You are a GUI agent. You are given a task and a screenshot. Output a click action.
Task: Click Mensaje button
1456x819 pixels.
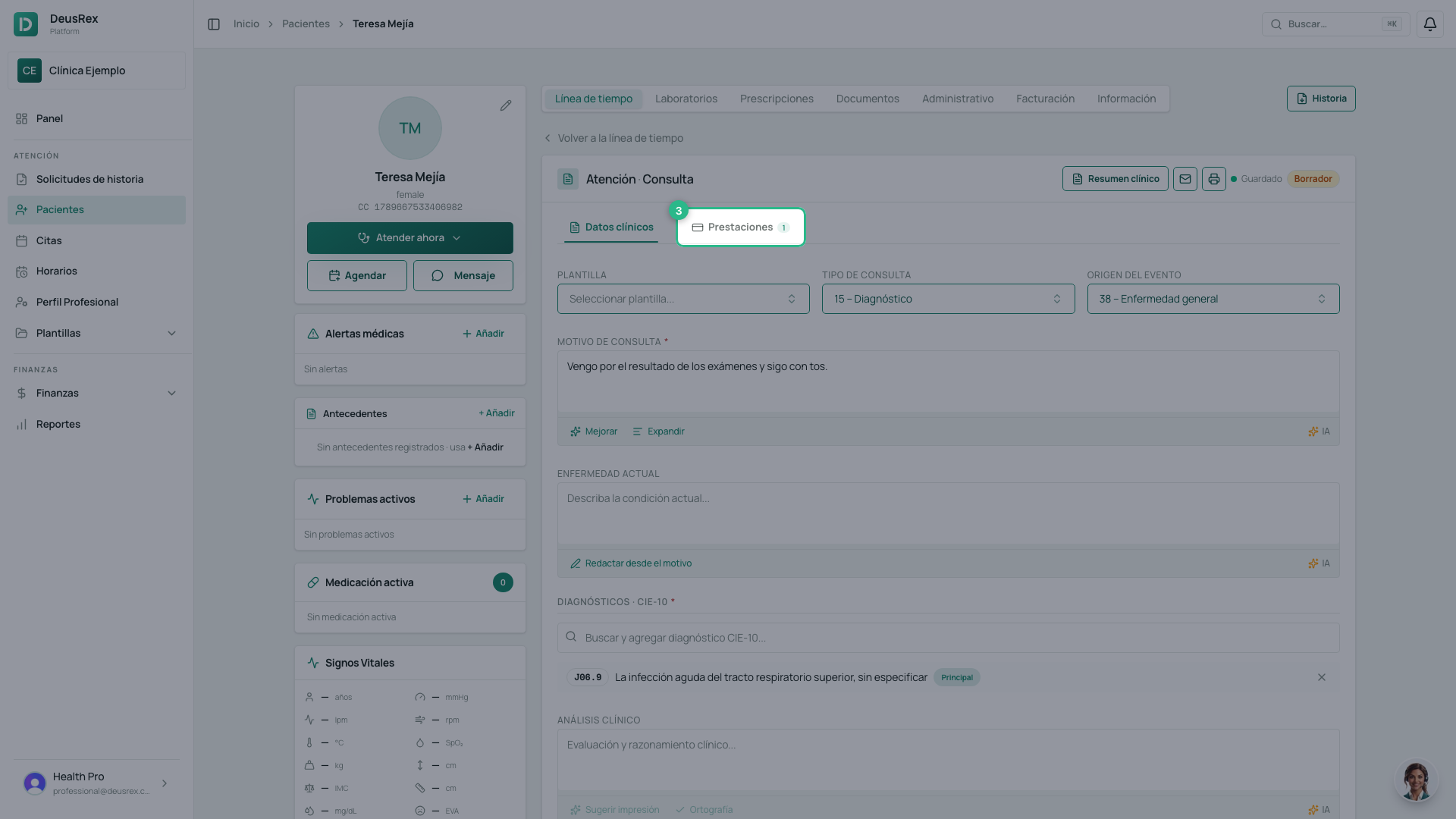click(x=463, y=276)
